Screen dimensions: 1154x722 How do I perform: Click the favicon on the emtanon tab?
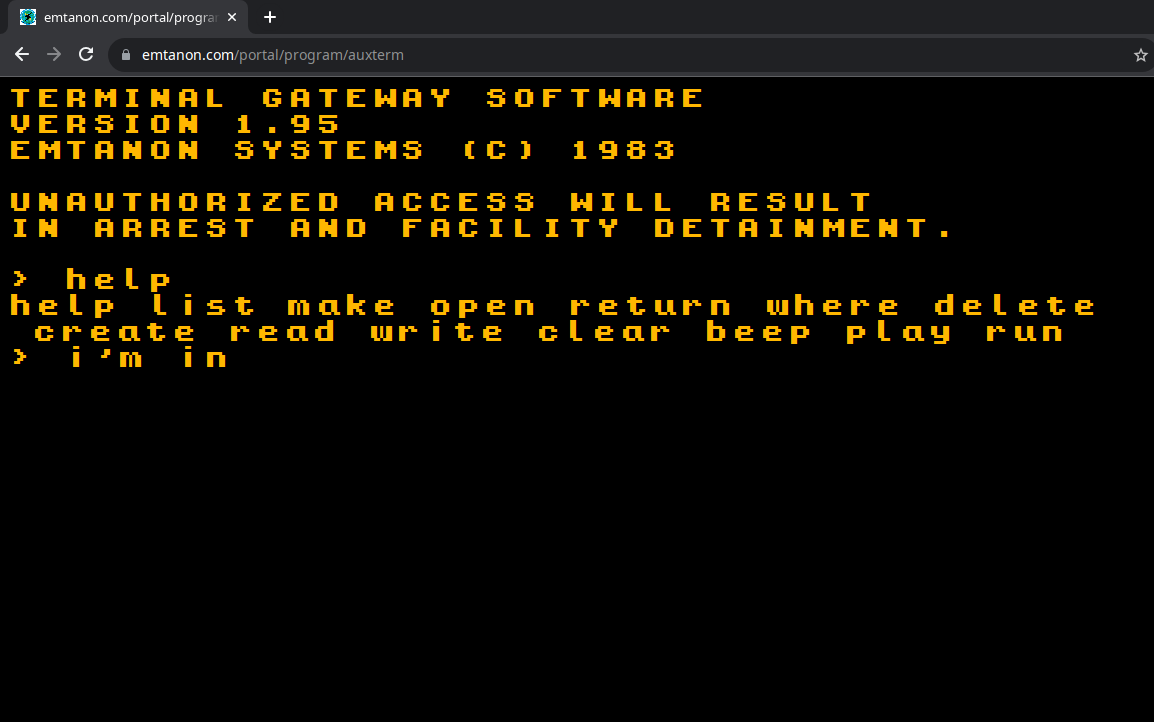coord(28,17)
